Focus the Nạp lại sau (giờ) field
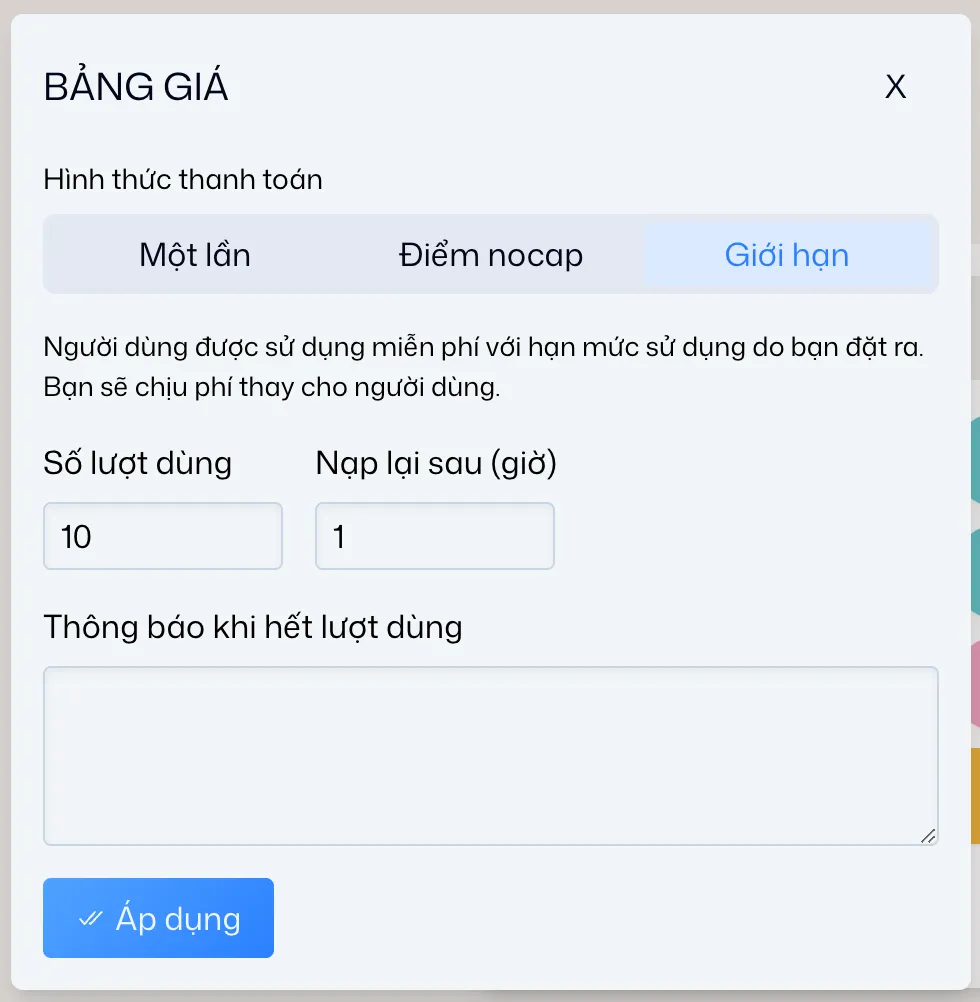This screenshot has width=980, height=1002. pyautogui.click(x=434, y=536)
